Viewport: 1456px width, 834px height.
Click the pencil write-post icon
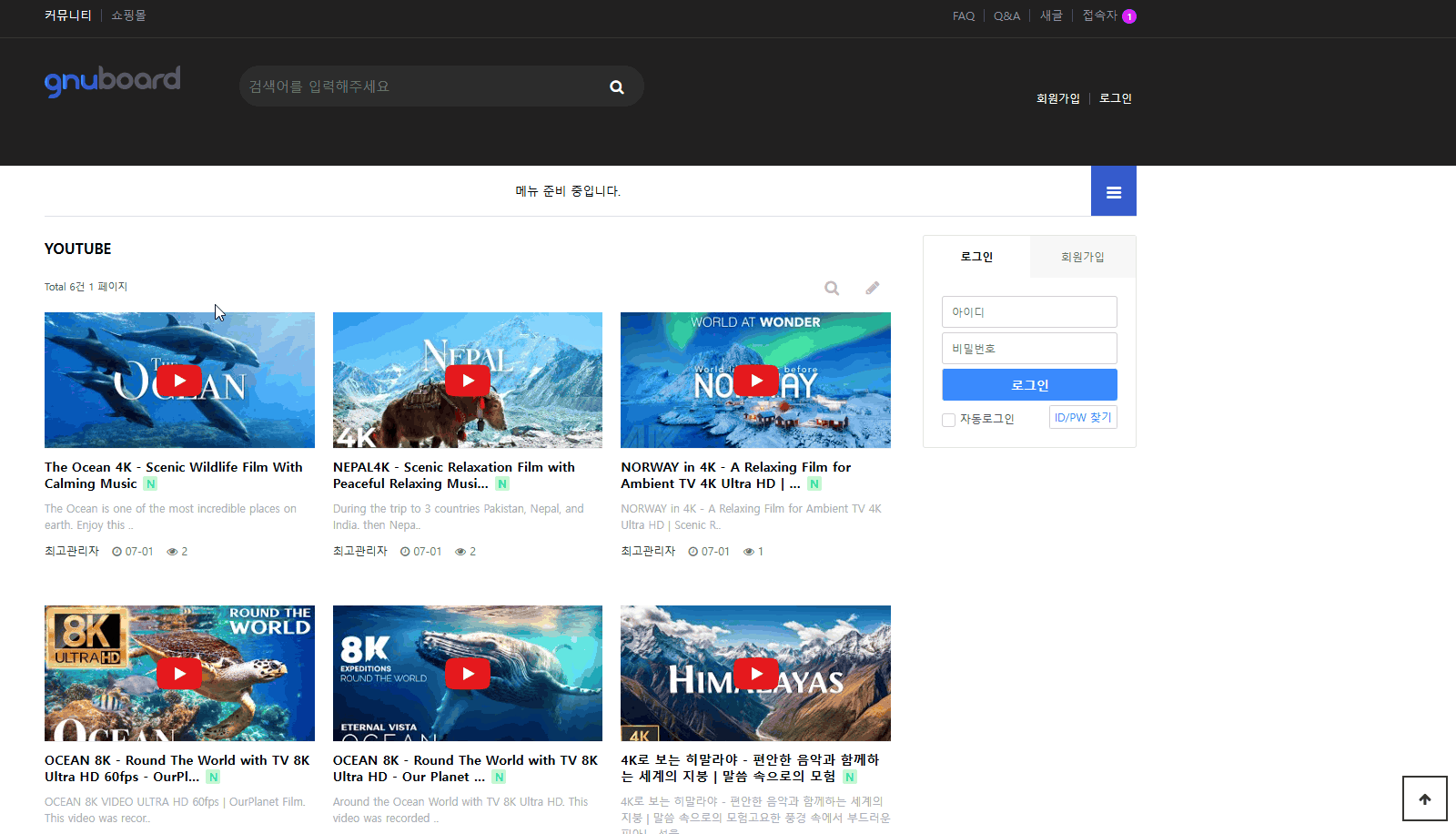coord(872,288)
